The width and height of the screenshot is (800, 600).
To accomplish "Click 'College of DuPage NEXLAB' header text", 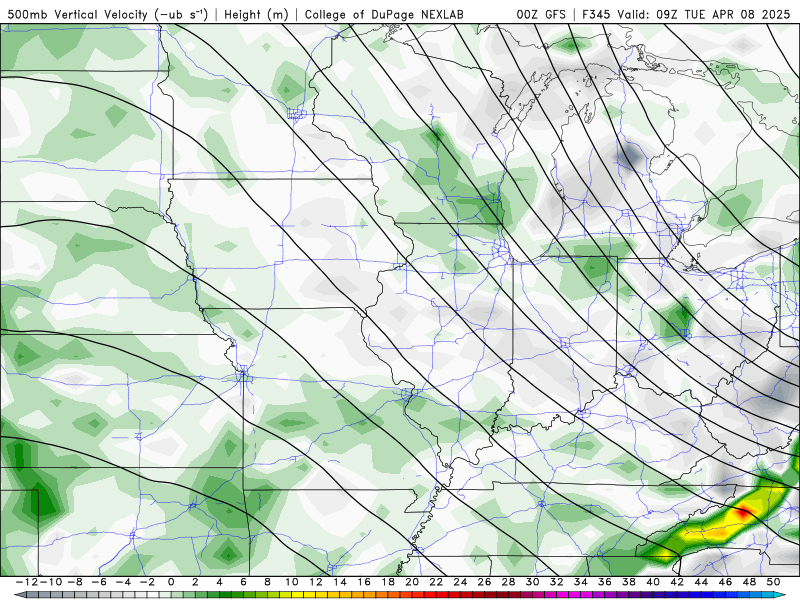I will (384, 15).
